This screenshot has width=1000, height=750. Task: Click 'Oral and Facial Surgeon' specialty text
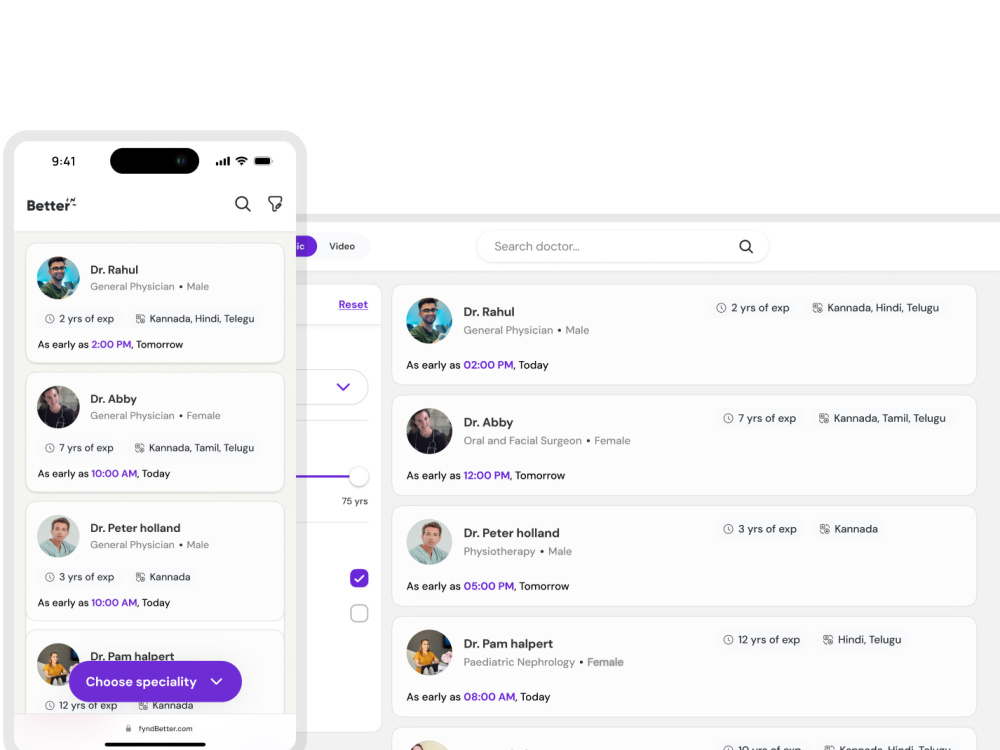pyautogui.click(x=522, y=441)
